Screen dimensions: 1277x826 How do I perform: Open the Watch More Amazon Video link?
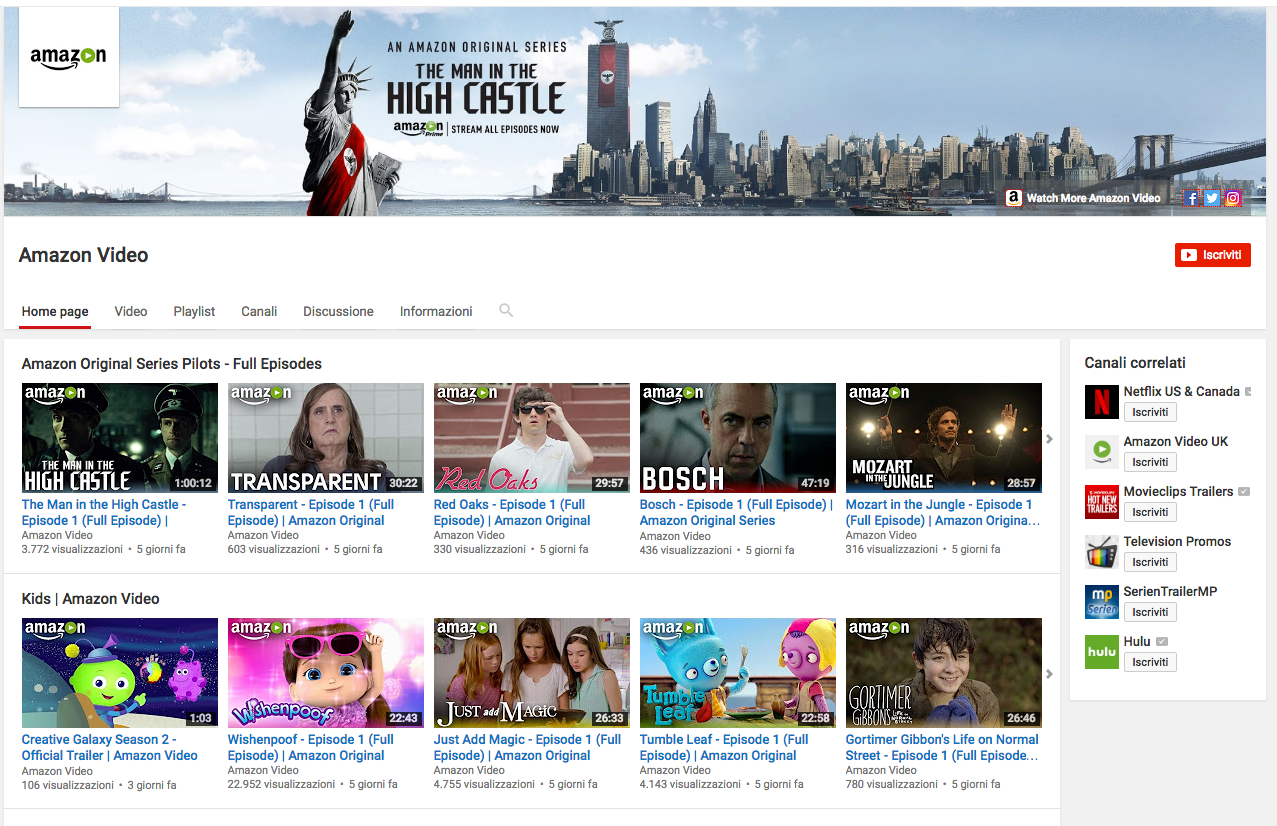pos(1092,198)
